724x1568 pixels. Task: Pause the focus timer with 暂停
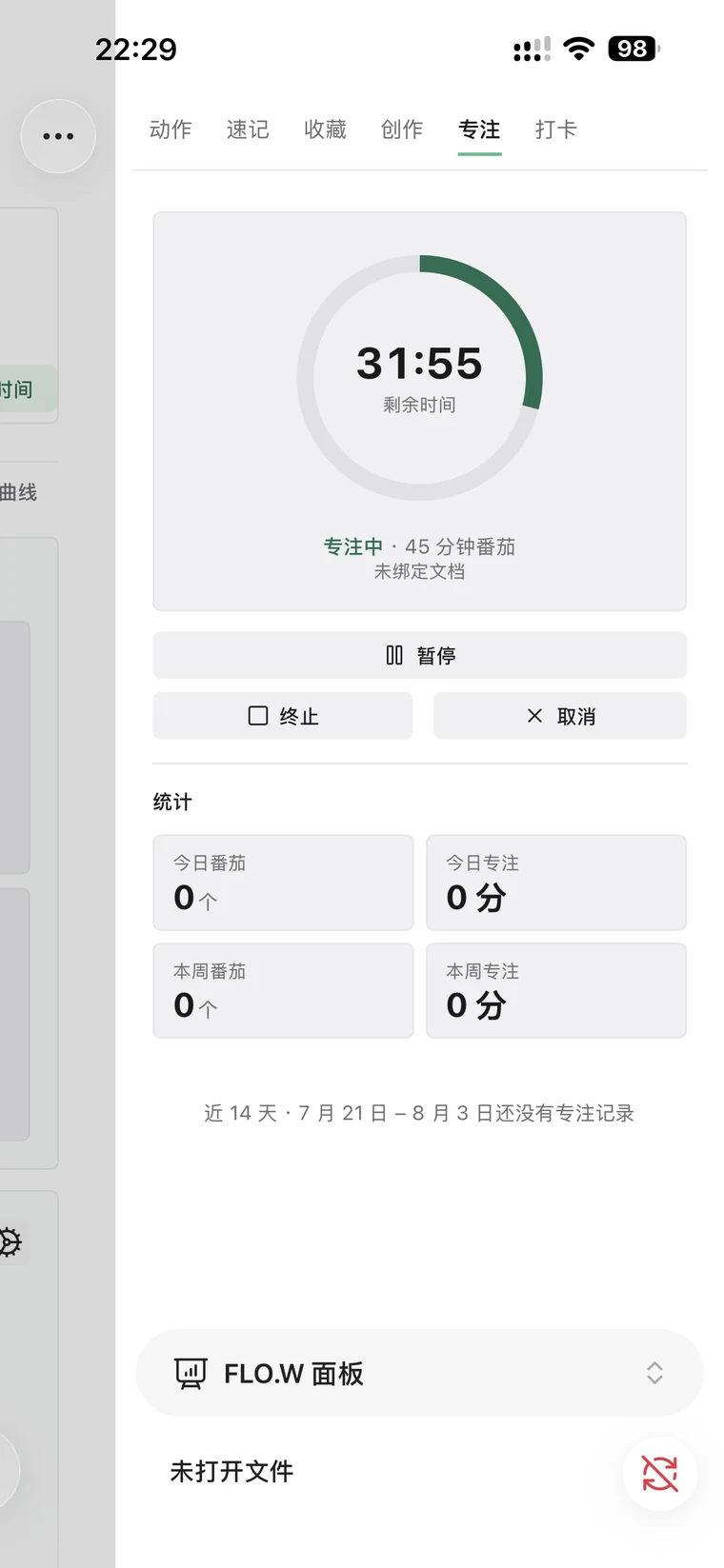click(419, 655)
